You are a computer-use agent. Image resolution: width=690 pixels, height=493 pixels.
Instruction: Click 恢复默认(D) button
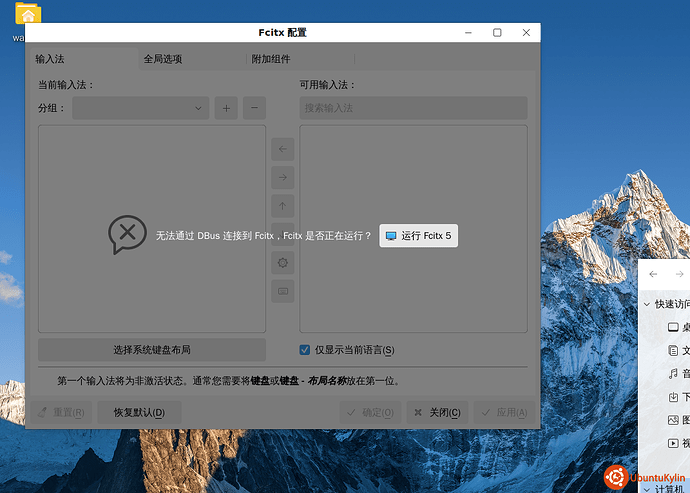point(139,412)
